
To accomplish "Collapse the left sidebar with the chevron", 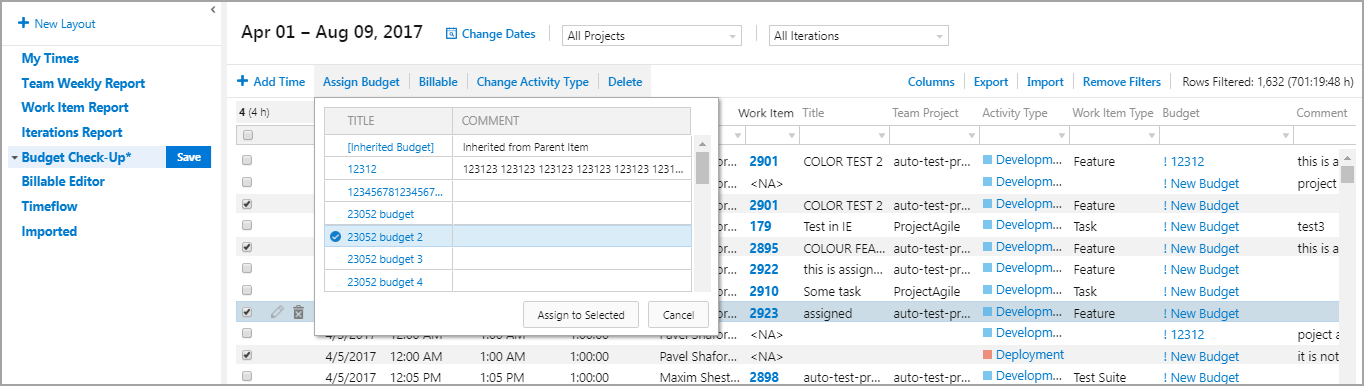I will click(x=212, y=9).
